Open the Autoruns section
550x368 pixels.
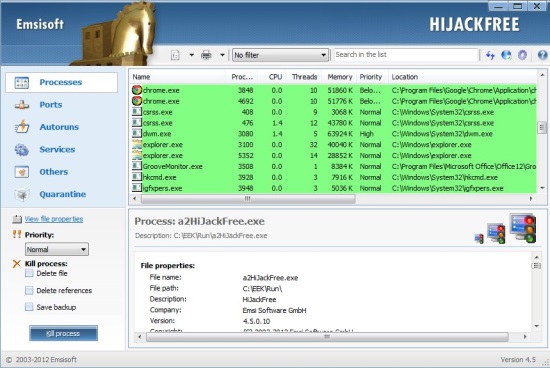(59, 127)
